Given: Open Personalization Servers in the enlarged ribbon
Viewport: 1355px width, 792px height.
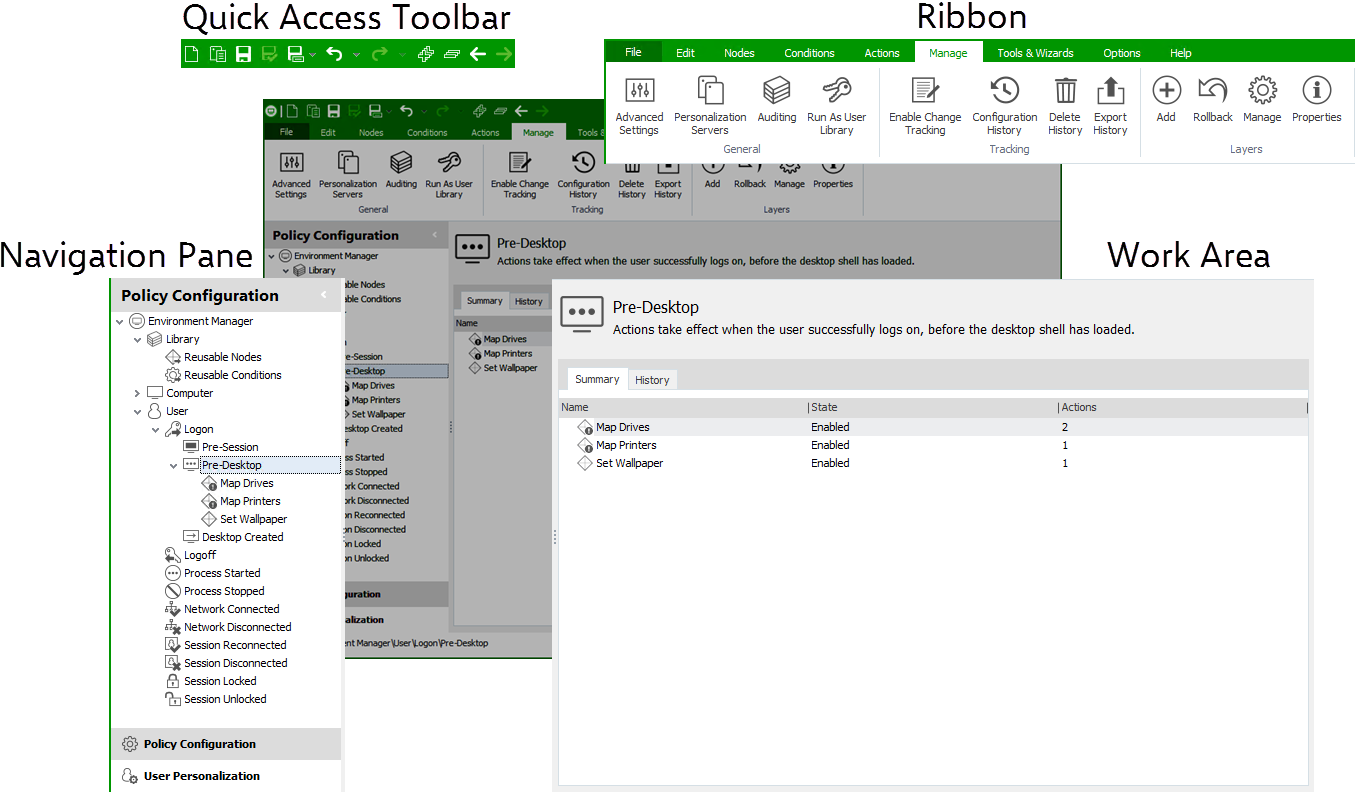Looking at the screenshot, I should pyautogui.click(x=710, y=106).
